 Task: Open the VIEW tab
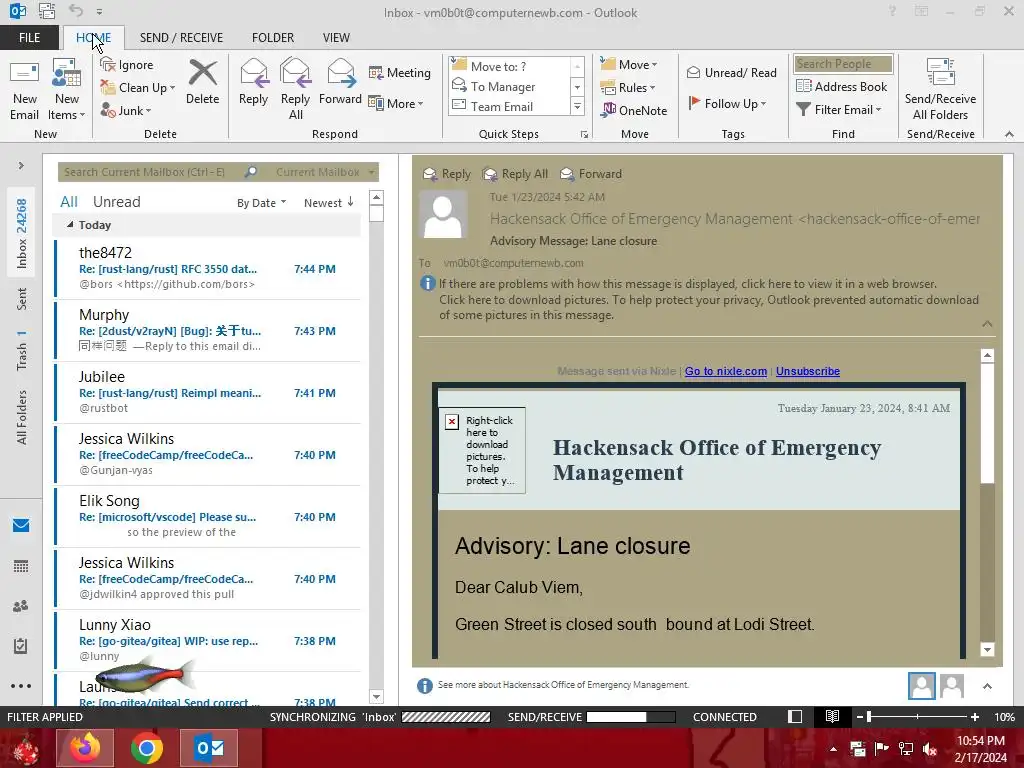coord(336,37)
